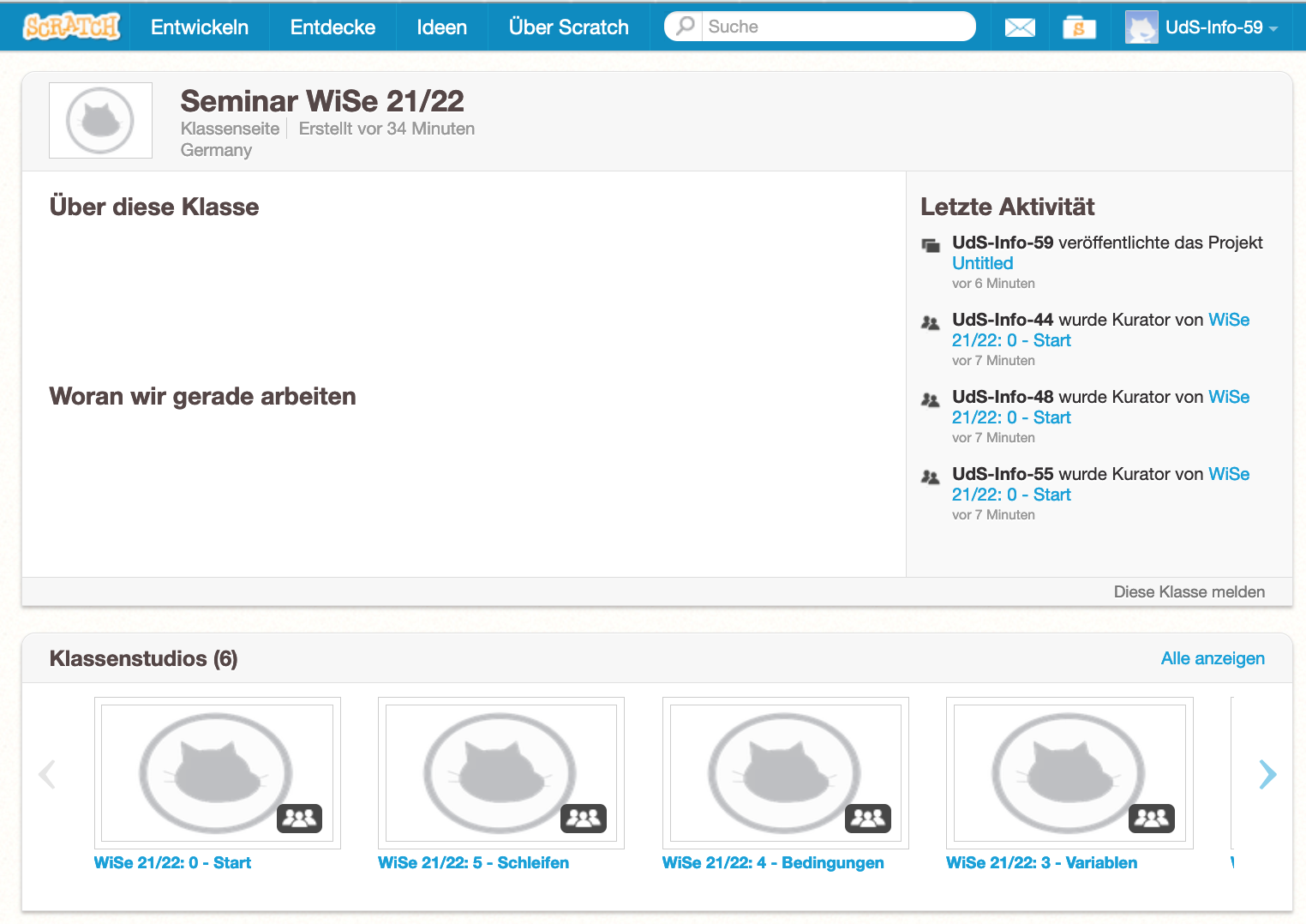Screen dimensions: 1306x924
Task: Open the Über Scratch menu item
Action: point(569,27)
